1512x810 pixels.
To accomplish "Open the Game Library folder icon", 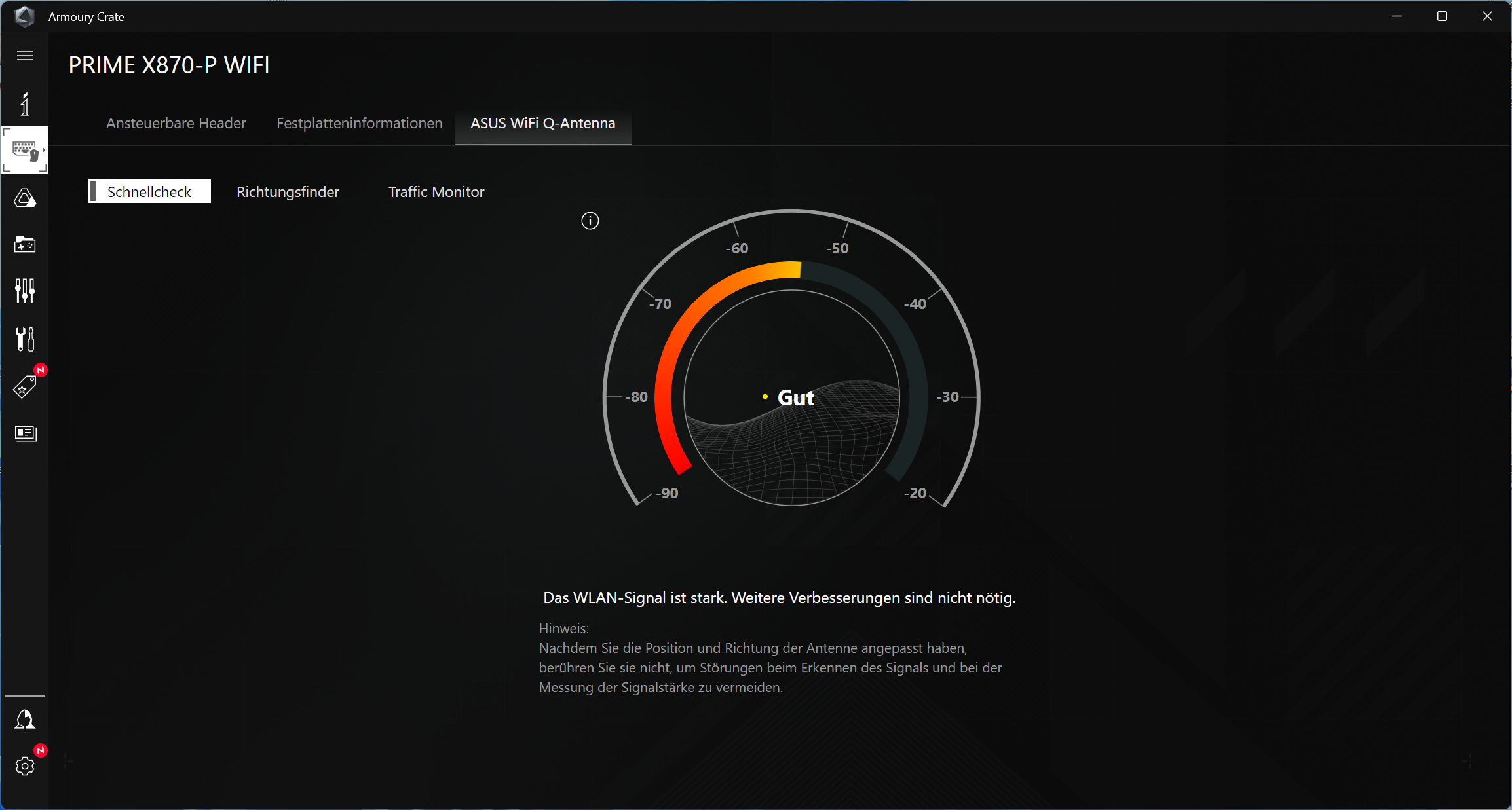I will pos(25,244).
